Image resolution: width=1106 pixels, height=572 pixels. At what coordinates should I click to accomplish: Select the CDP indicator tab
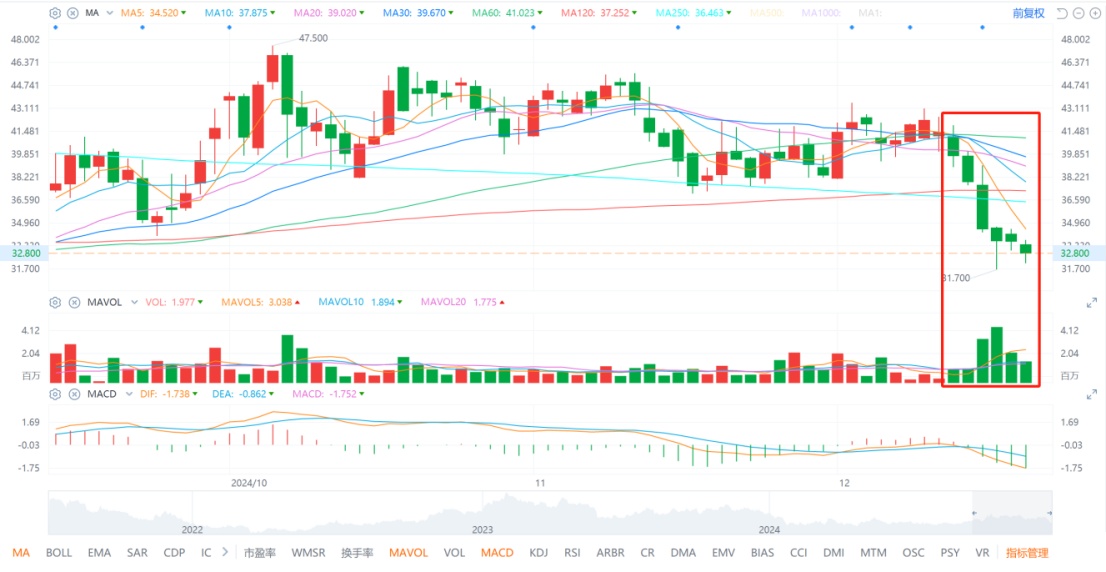click(174, 553)
